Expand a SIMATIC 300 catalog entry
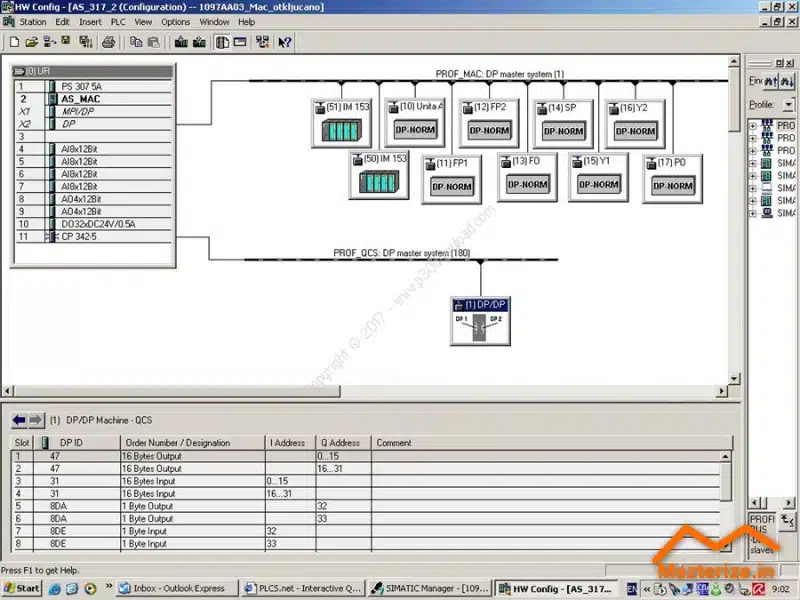 753,162
